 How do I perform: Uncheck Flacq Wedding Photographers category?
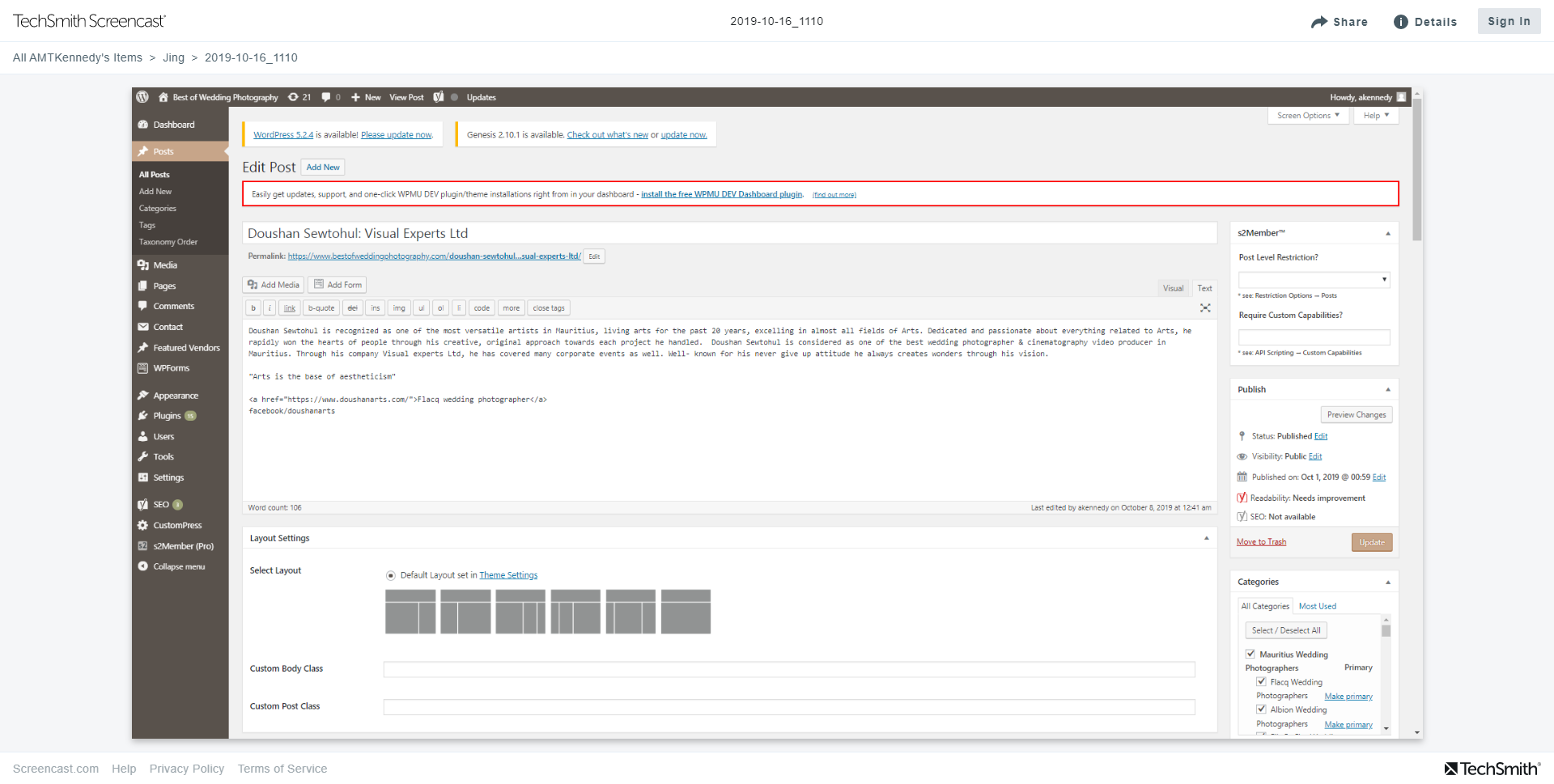(x=1261, y=681)
